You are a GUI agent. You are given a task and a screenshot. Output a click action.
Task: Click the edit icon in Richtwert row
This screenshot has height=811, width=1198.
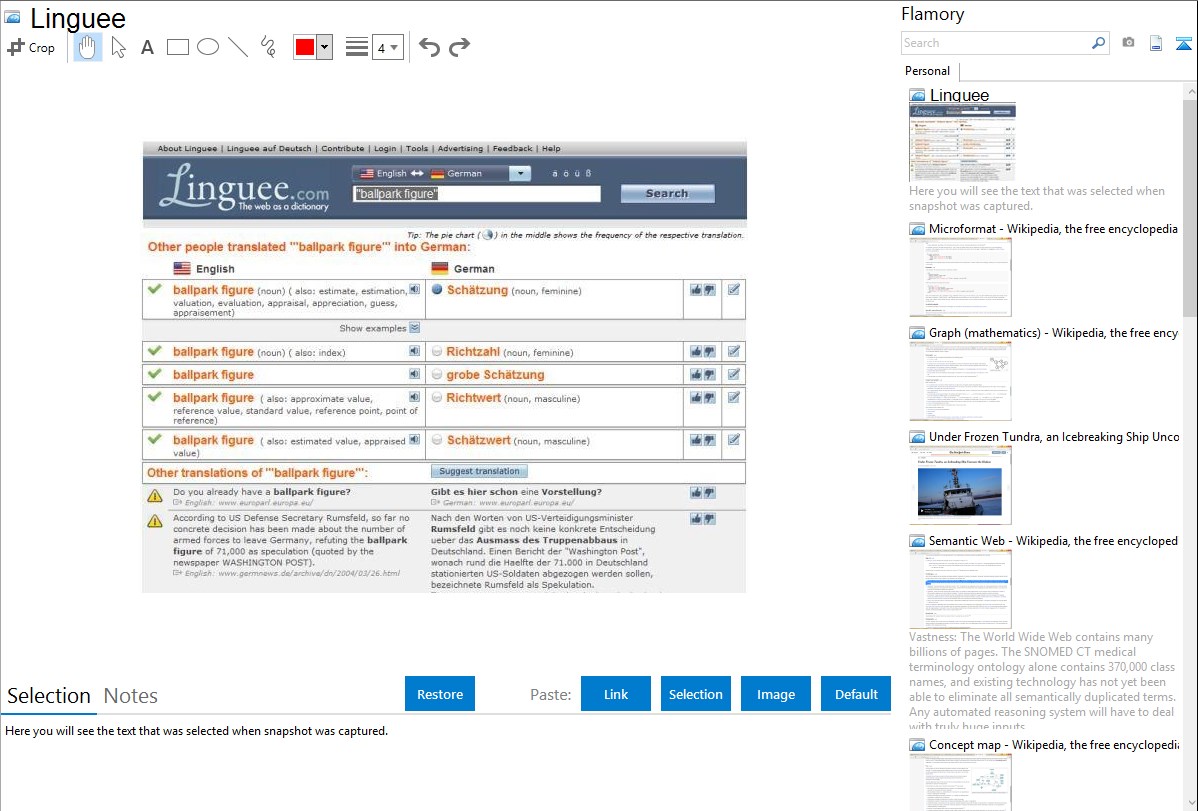pos(733,397)
